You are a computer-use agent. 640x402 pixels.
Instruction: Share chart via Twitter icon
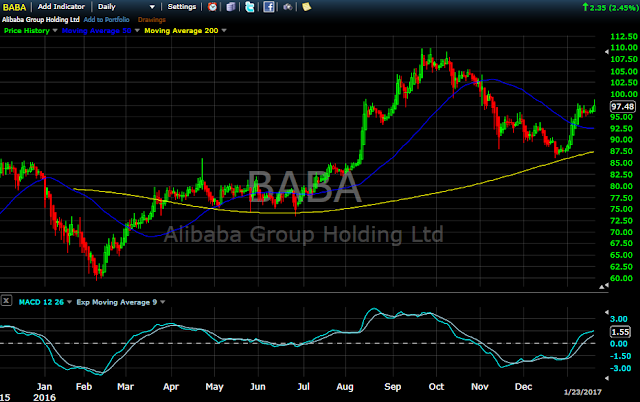pos(249,7)
